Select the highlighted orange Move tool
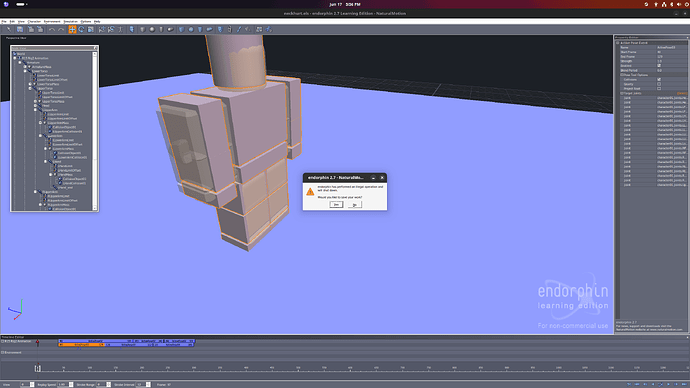 [x=72, y=29]
